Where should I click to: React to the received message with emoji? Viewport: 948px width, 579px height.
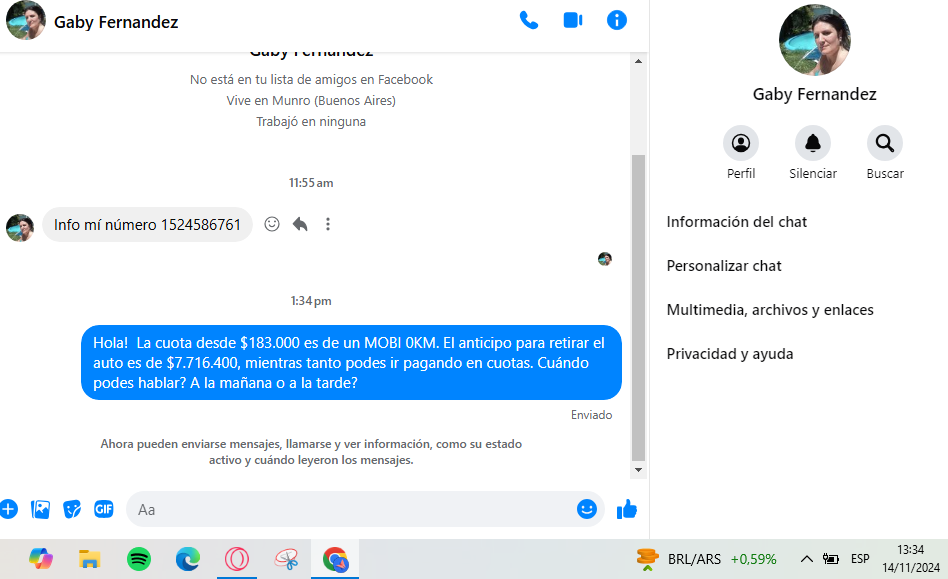(272, 225)
